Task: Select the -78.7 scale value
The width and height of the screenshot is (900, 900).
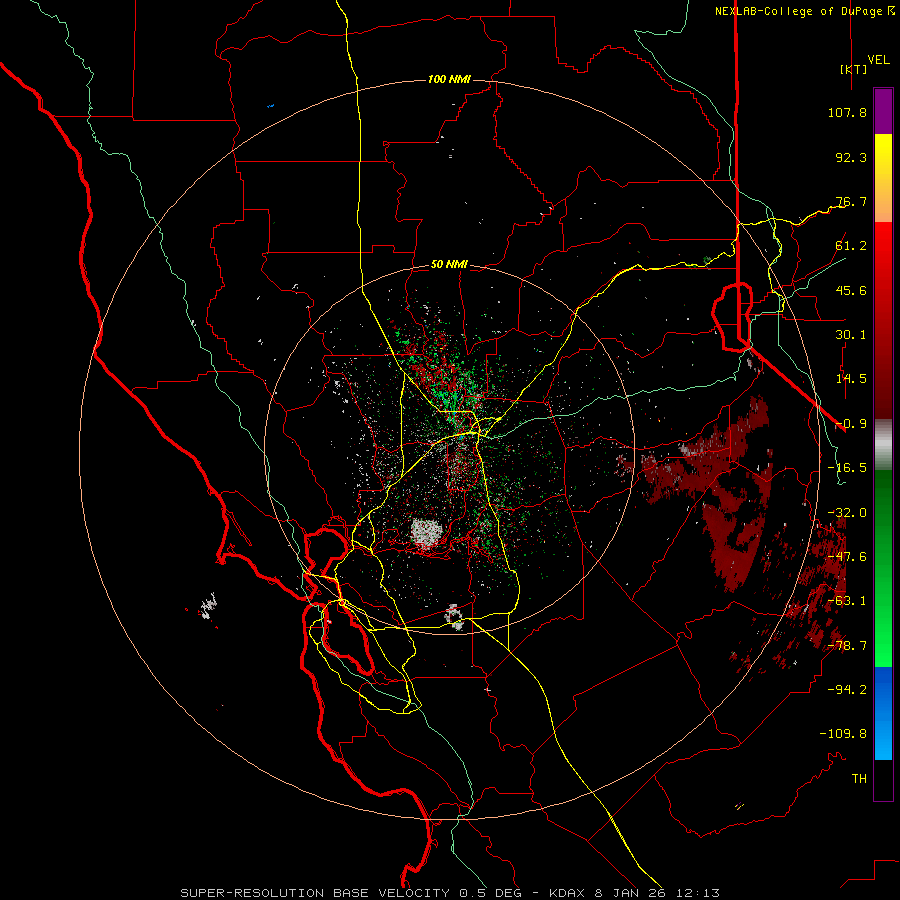Action: (x=847, y=646)
